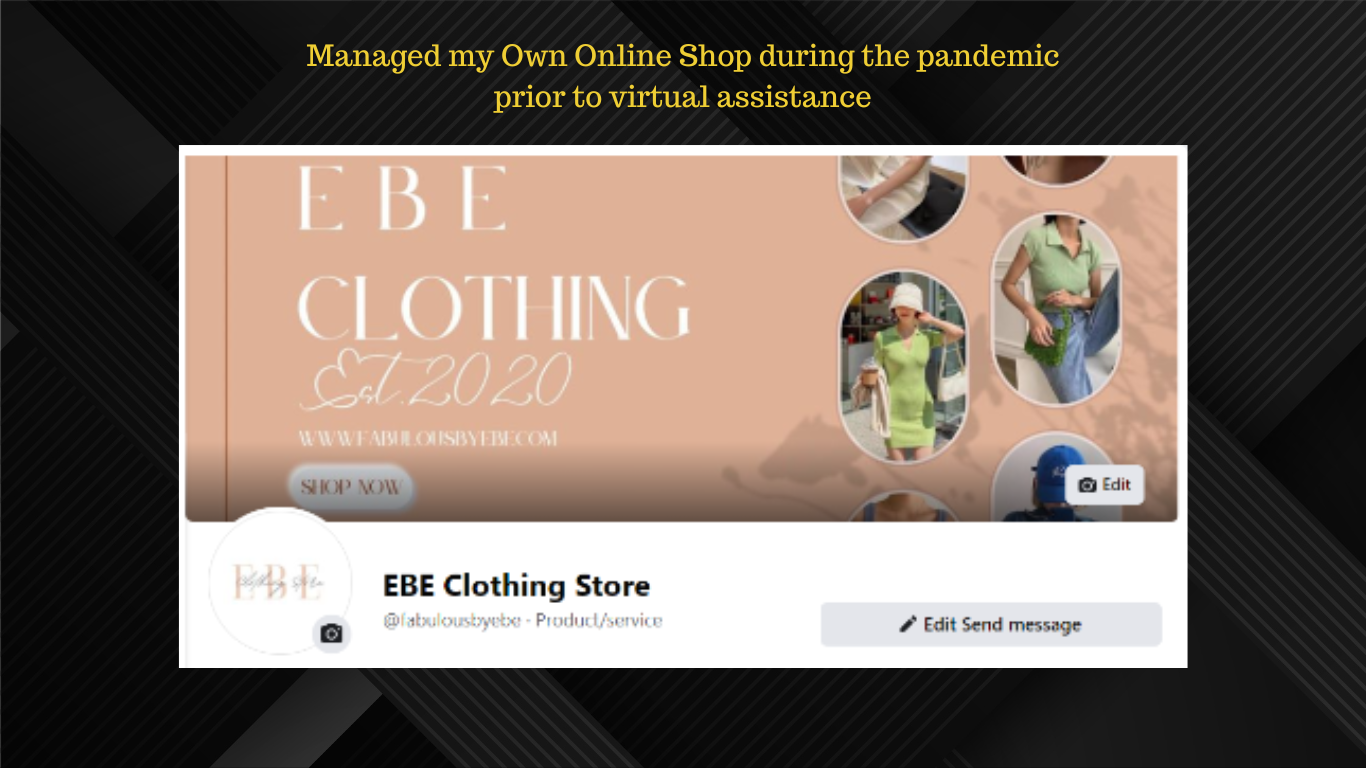Click the WWW.FABULOUSBYEBE.COM web address on the cover
Image resolution: width=1366 pixels, height=768 pixels.
tap(428, 438)
